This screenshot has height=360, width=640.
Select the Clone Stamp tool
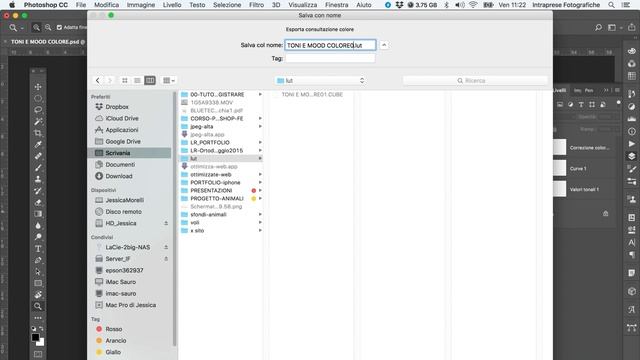(38, 179)
